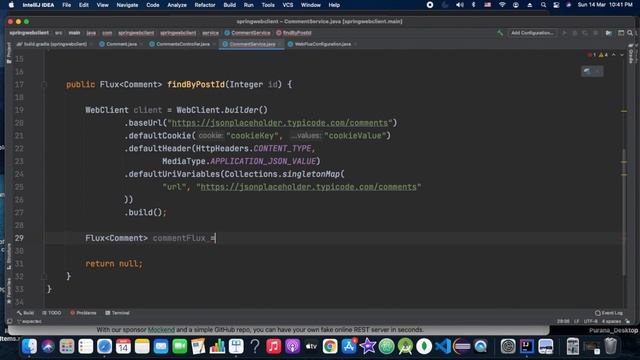
Task: Open Safari from the Dock
Action: [104, 347]
